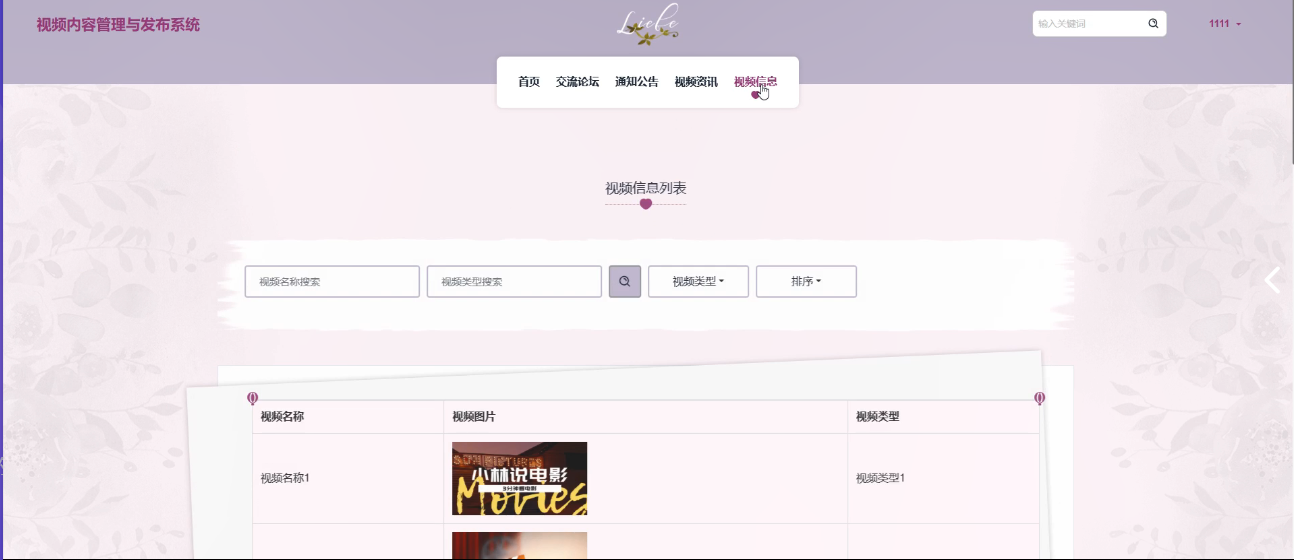Screen dimensions: 1294x560
Task: Click the 视频类型1 table cell
Action: point(943,478)
